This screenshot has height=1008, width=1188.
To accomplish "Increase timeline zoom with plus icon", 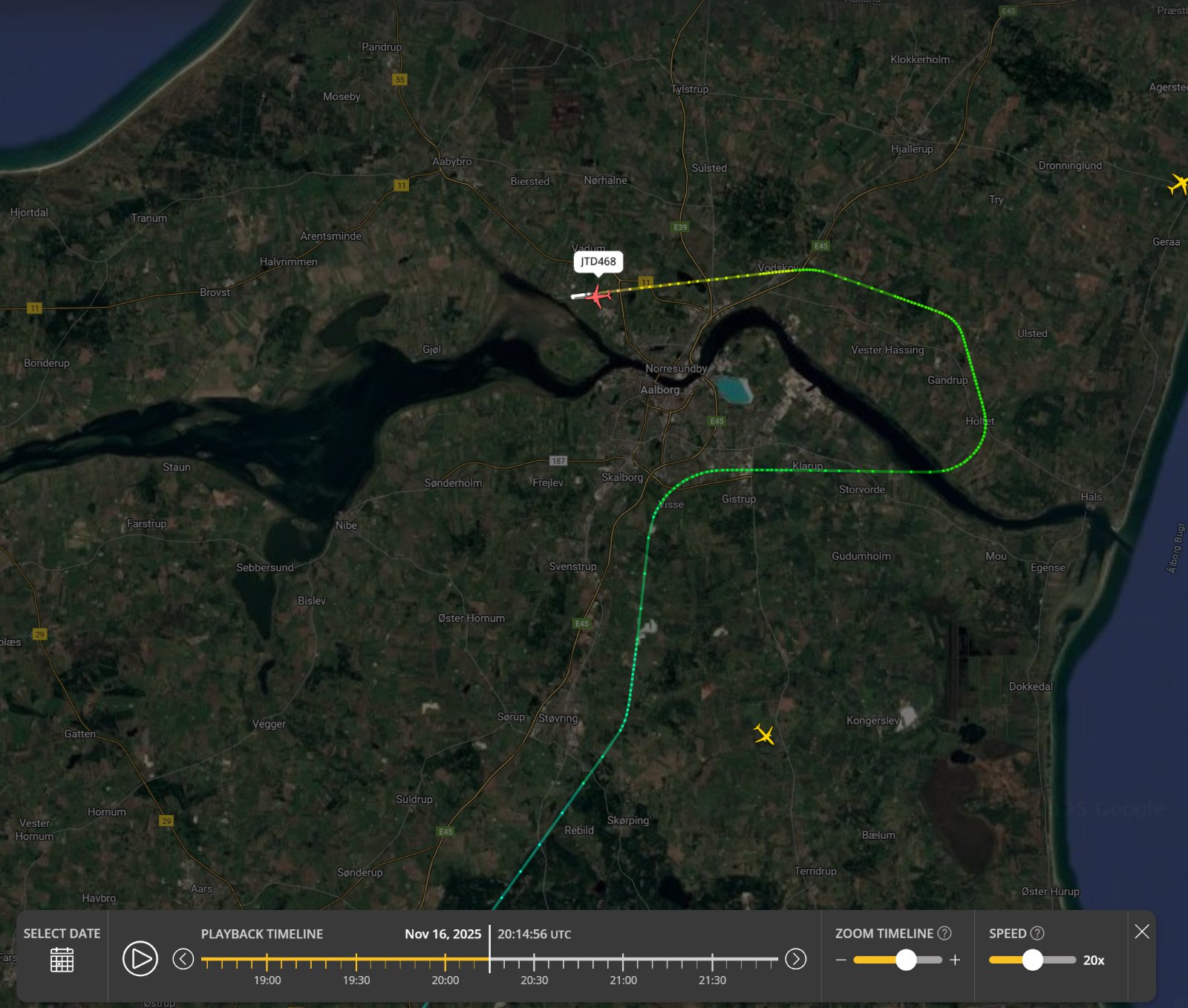I will (x=955, y=960).
